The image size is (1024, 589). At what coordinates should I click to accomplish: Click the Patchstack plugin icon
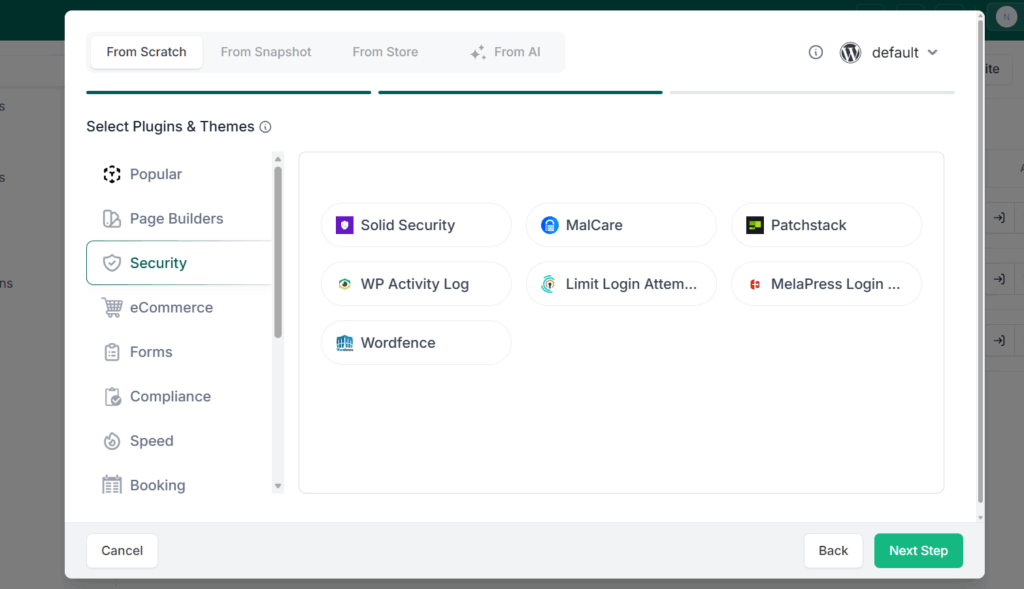pos(755,225)
